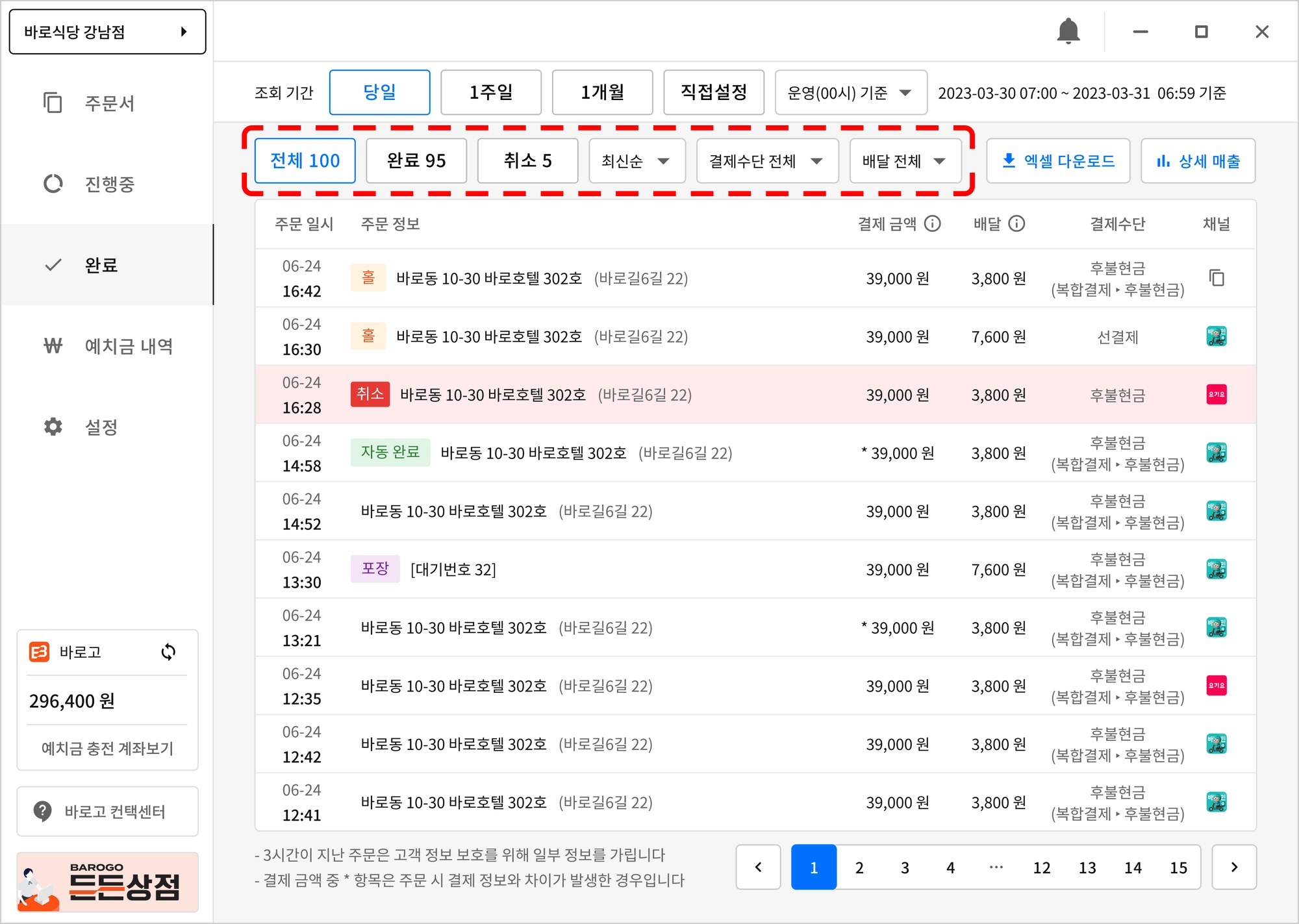Click copy channel icon on 16:42 order

pos(1217,278)
